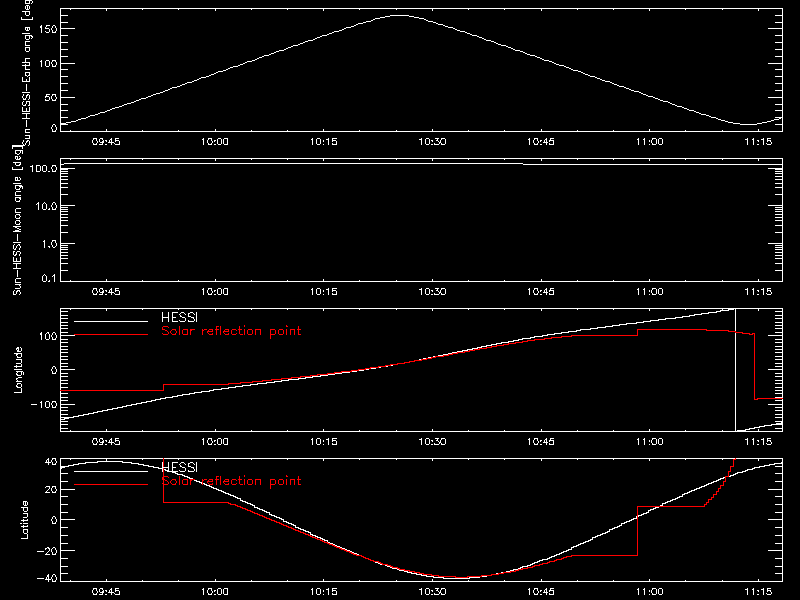Viewport: 800px width, 600px height.
Task: Click the 10.0 tick in Moon angle plot
Action: (46, 207)
